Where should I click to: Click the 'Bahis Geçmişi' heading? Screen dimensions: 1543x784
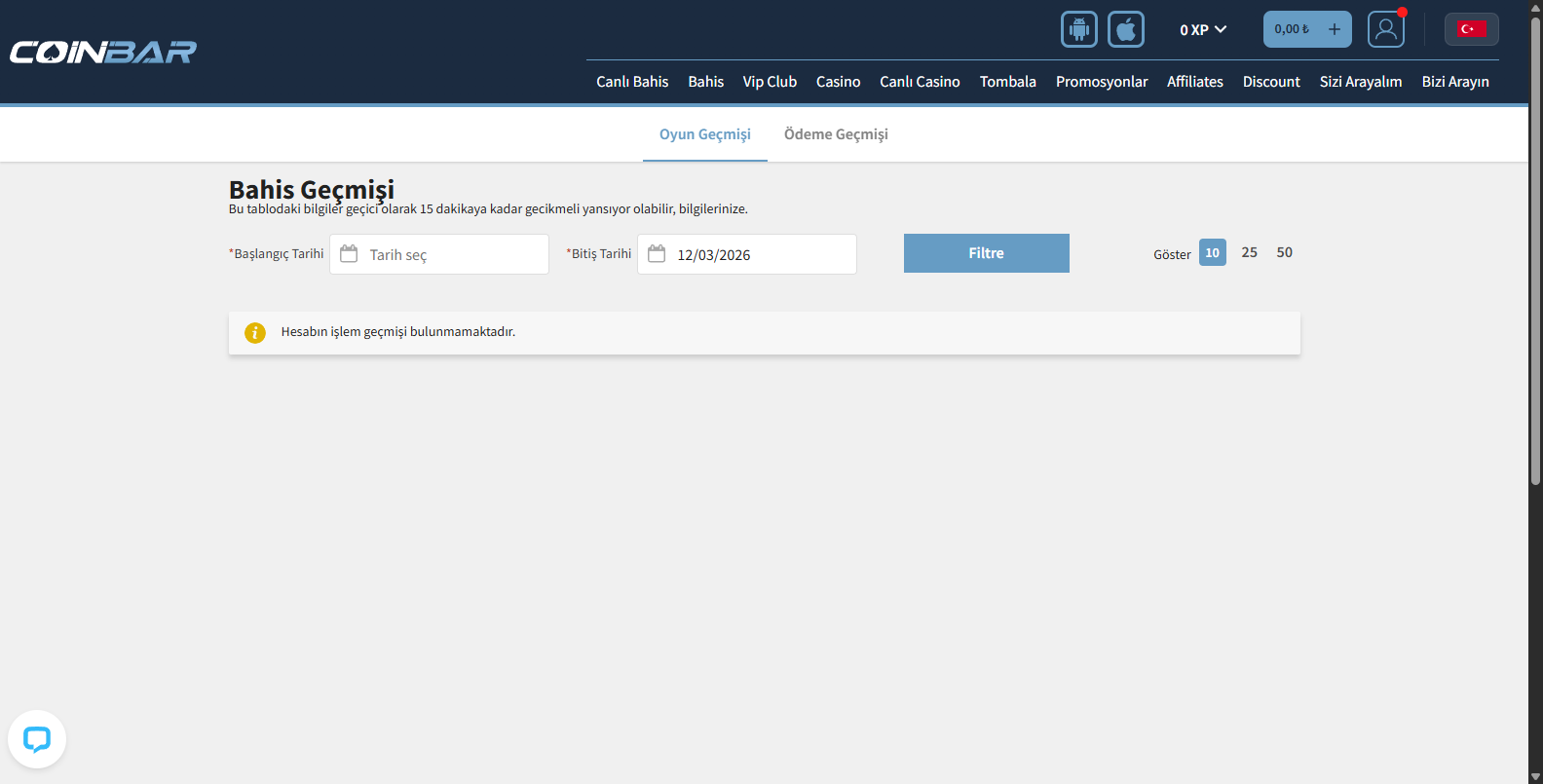(x=312, y=189)
